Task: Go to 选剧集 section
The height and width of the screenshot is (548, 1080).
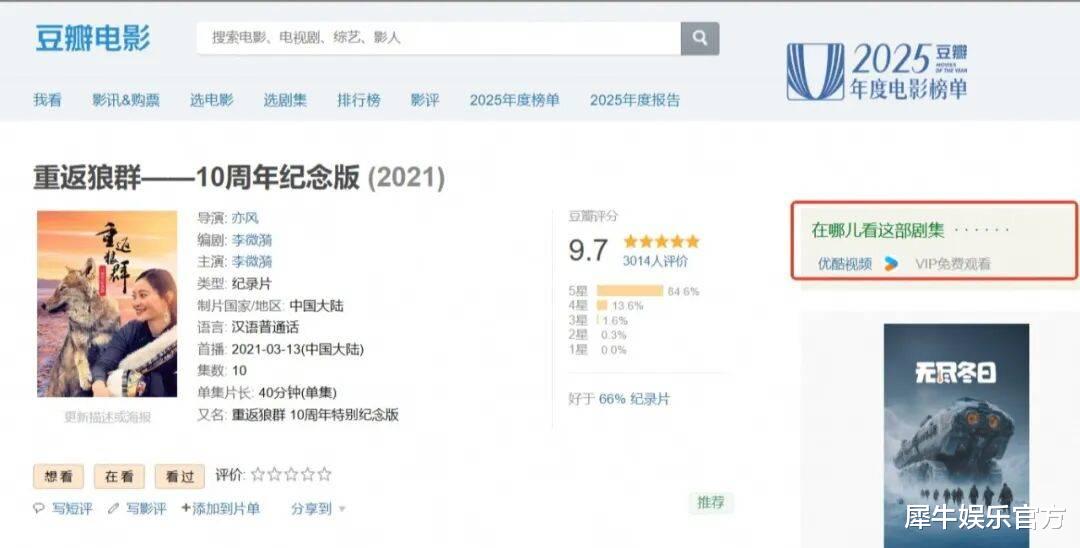Action: click(x=285, y=100)
